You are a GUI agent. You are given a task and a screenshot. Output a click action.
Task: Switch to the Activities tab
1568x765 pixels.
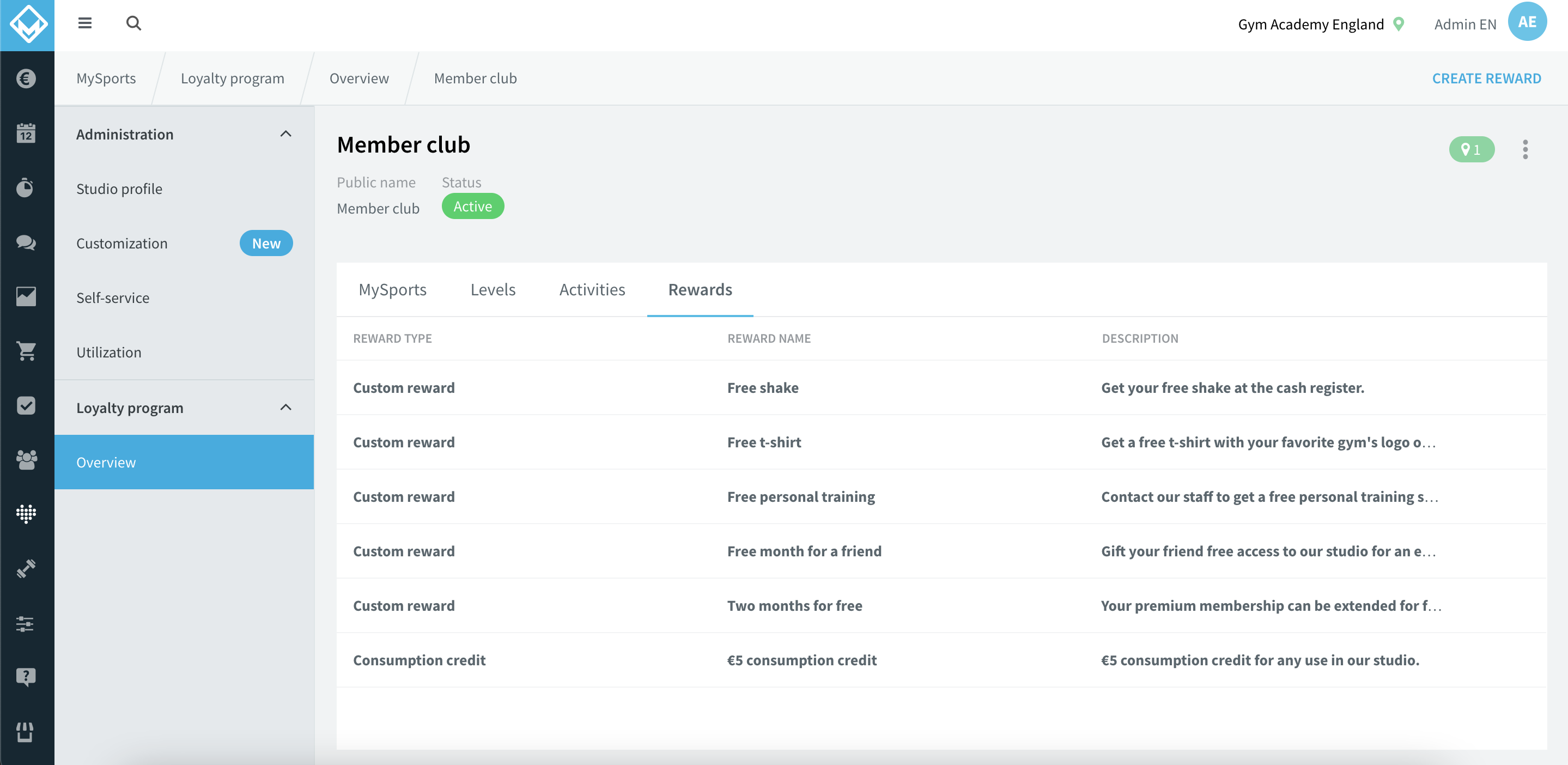[x=592, y=290]
